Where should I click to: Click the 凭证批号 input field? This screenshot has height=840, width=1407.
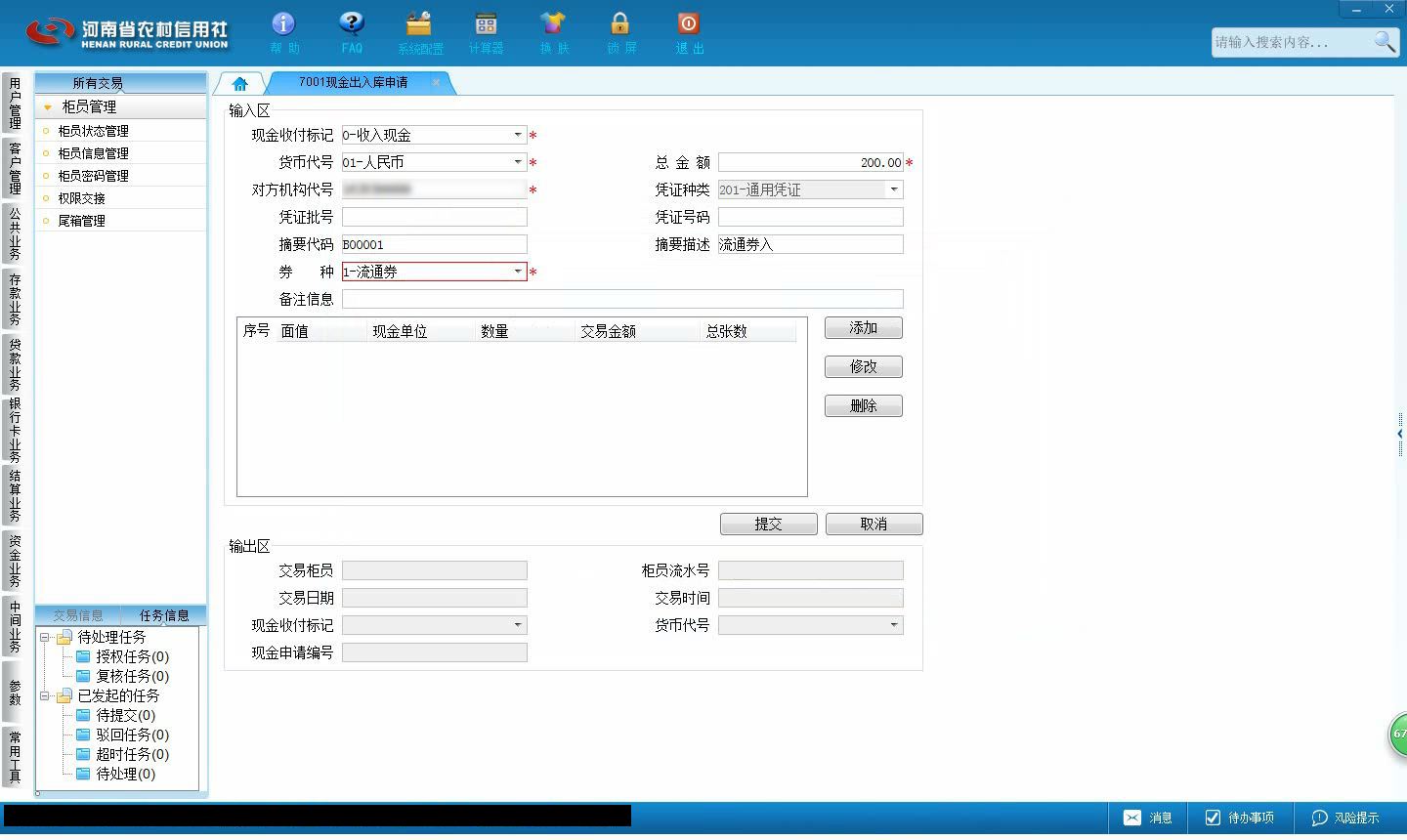(435, 217)
